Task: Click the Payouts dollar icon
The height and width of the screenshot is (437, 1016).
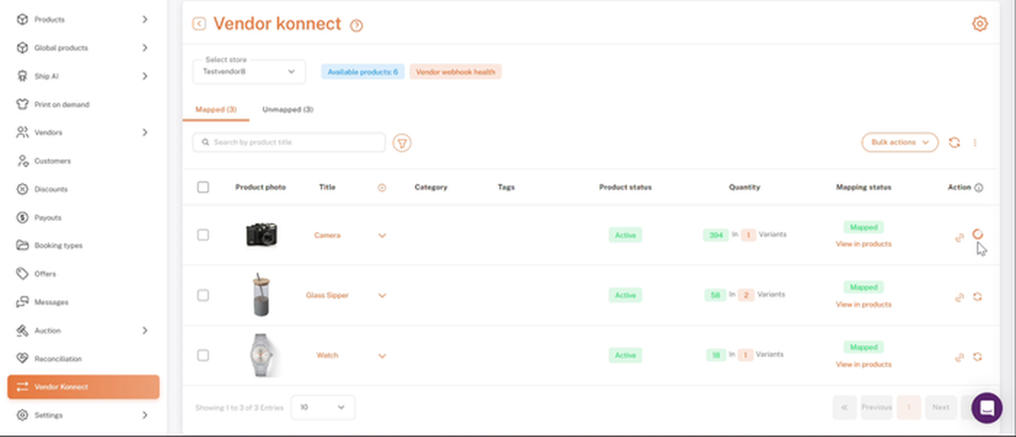Action: click(22, 217)
